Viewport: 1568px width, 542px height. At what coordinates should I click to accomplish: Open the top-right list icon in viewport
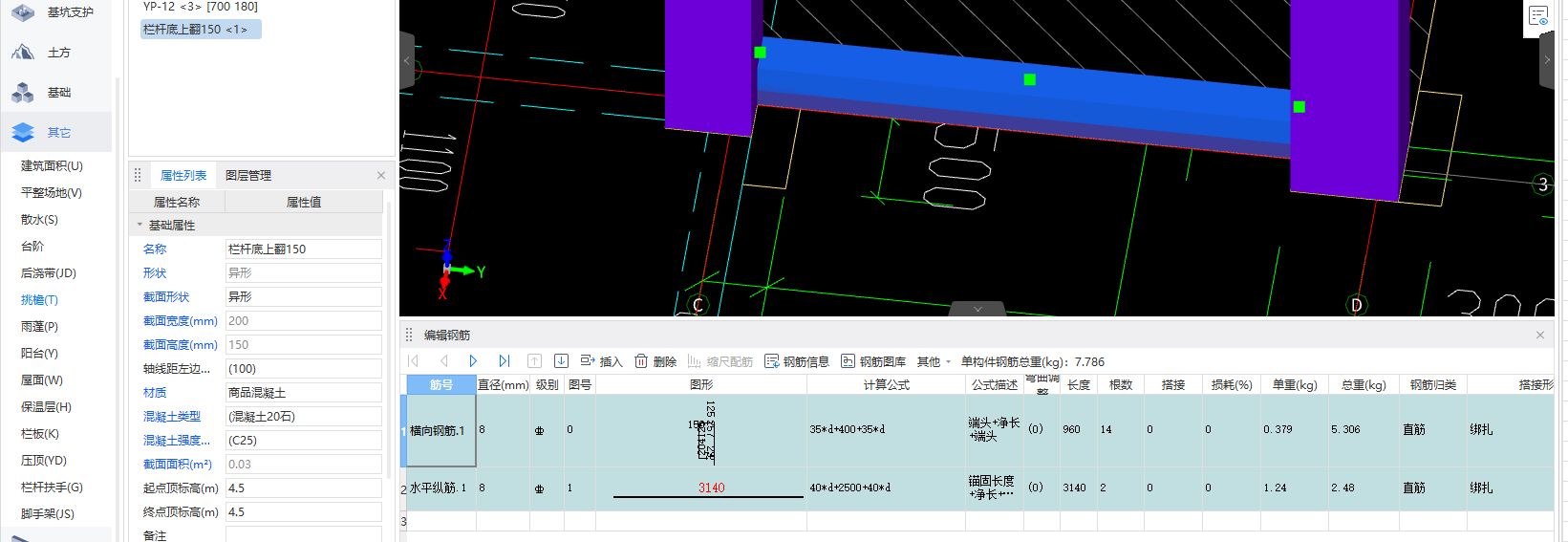(x=1538, y=15)
